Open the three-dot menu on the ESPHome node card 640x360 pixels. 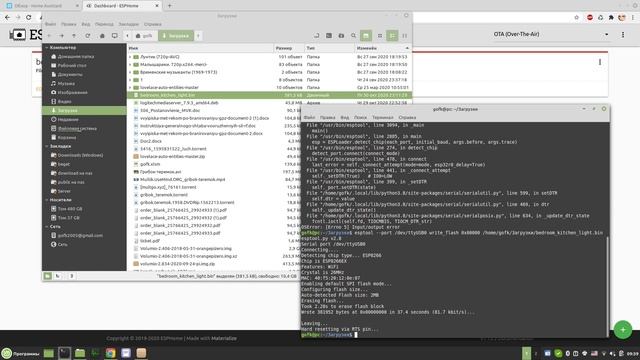[600, 62]
